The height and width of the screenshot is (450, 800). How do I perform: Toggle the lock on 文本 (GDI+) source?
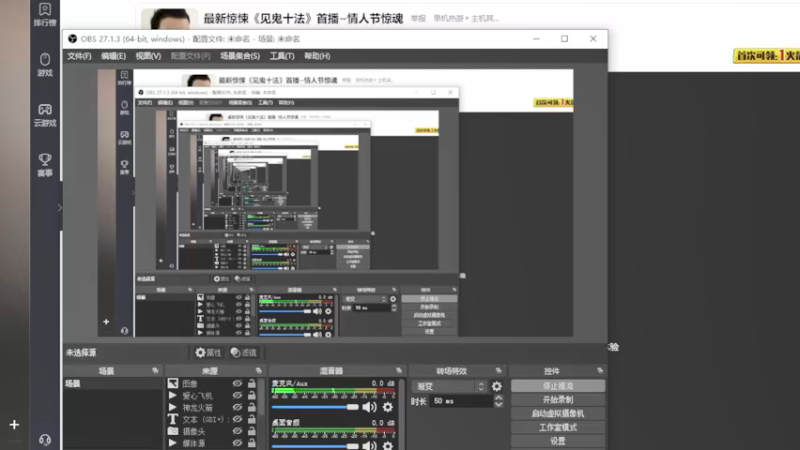click(x=252, y=419)
